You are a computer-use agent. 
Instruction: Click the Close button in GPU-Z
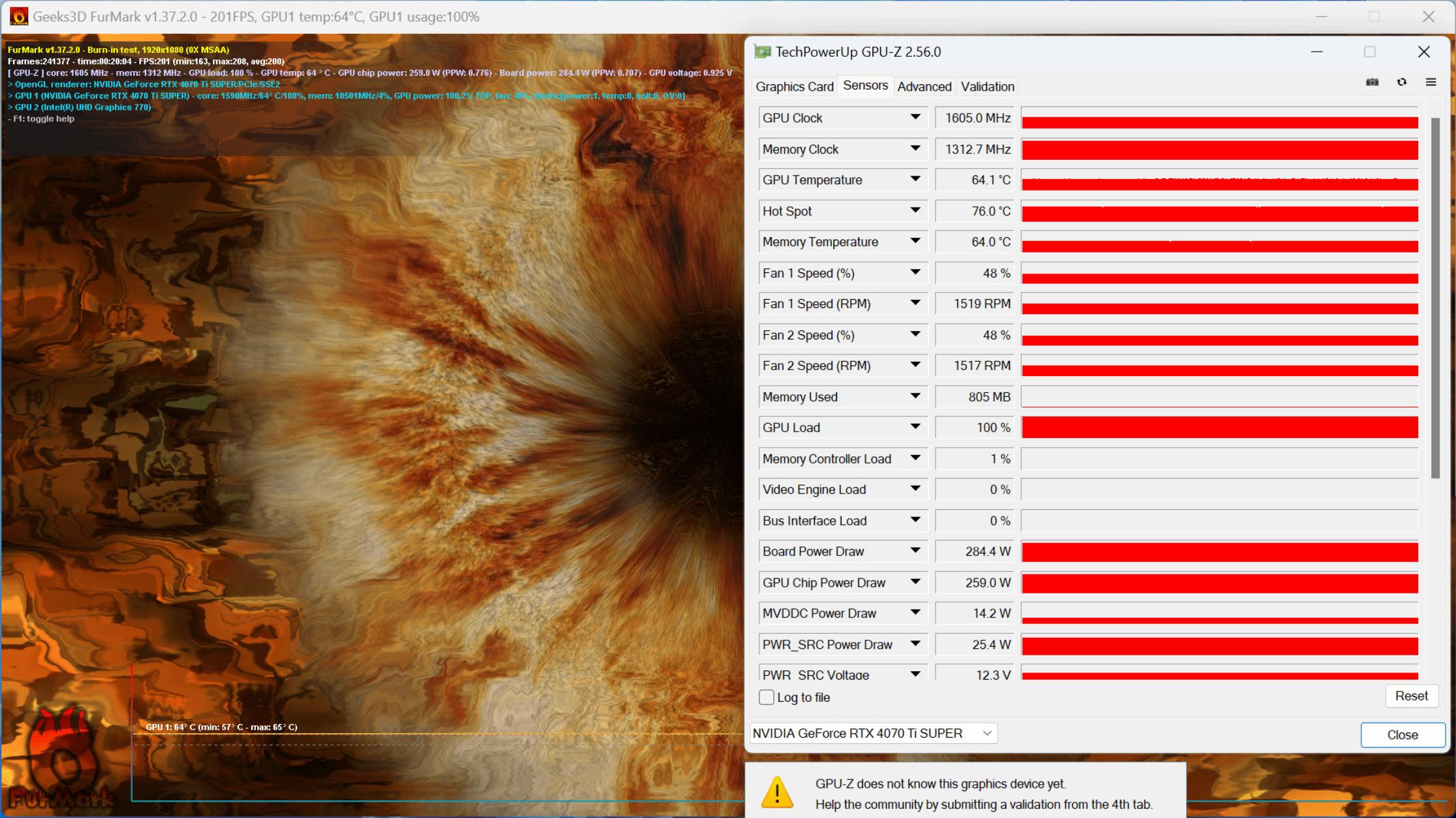coord(1400,733)
